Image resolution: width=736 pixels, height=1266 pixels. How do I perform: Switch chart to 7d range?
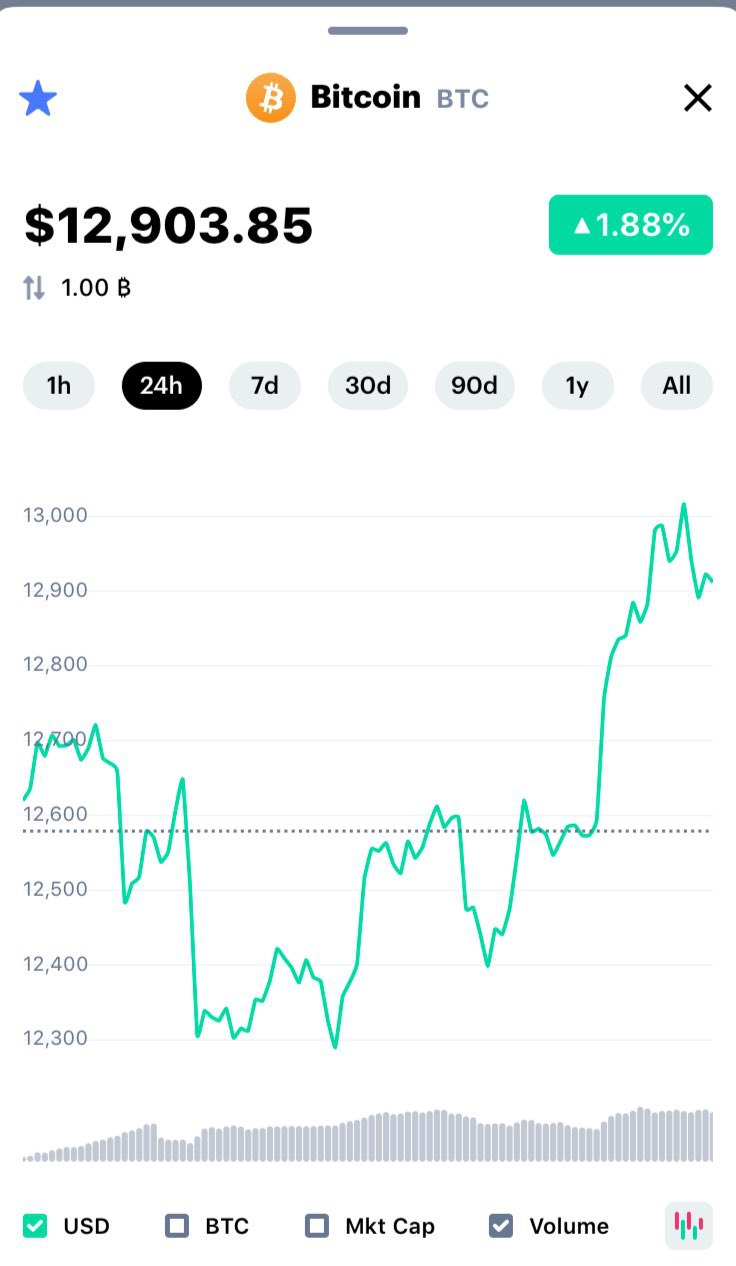tap(265, 386)
